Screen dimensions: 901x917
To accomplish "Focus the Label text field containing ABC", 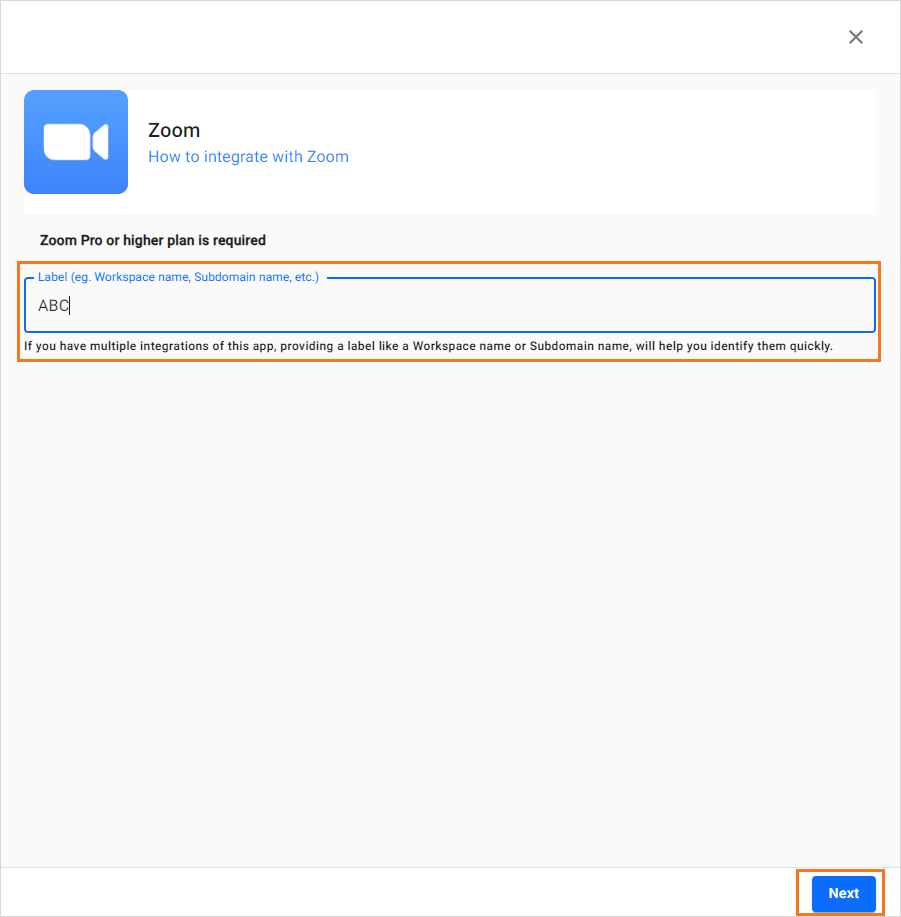I will 450,305.
